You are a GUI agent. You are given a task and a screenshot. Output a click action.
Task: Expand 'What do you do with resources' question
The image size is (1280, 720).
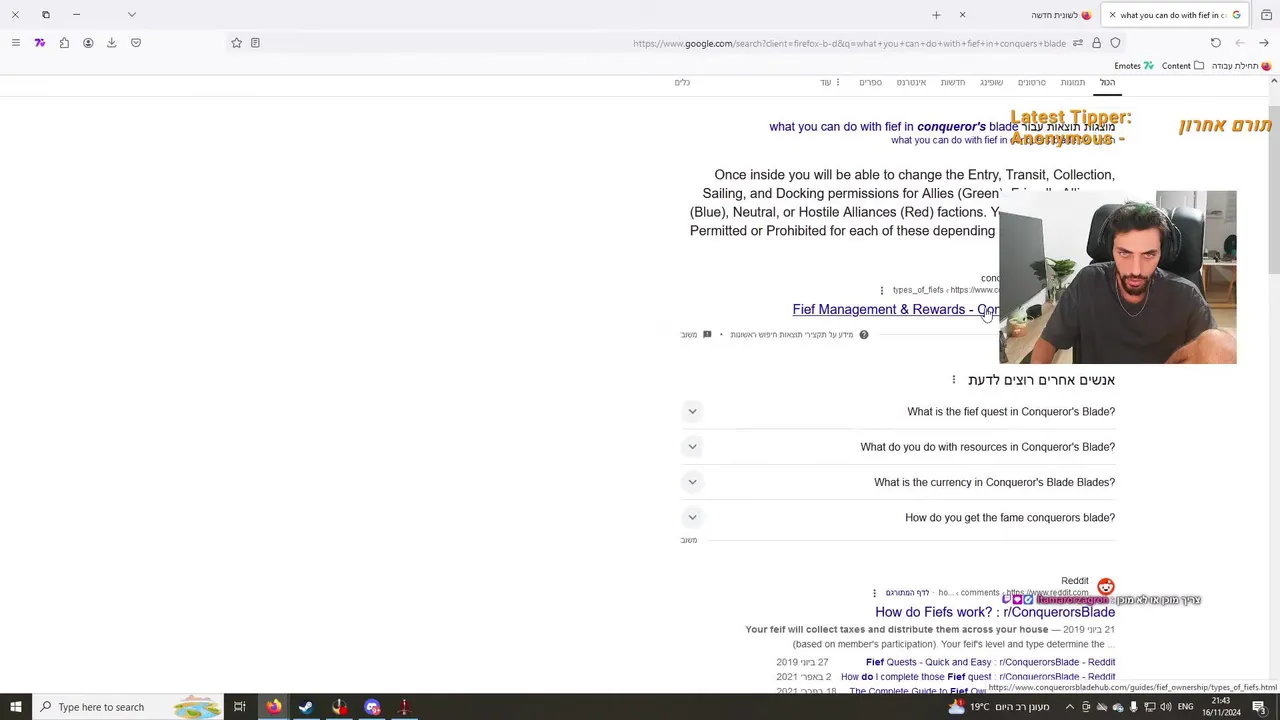tap(898, 447)
